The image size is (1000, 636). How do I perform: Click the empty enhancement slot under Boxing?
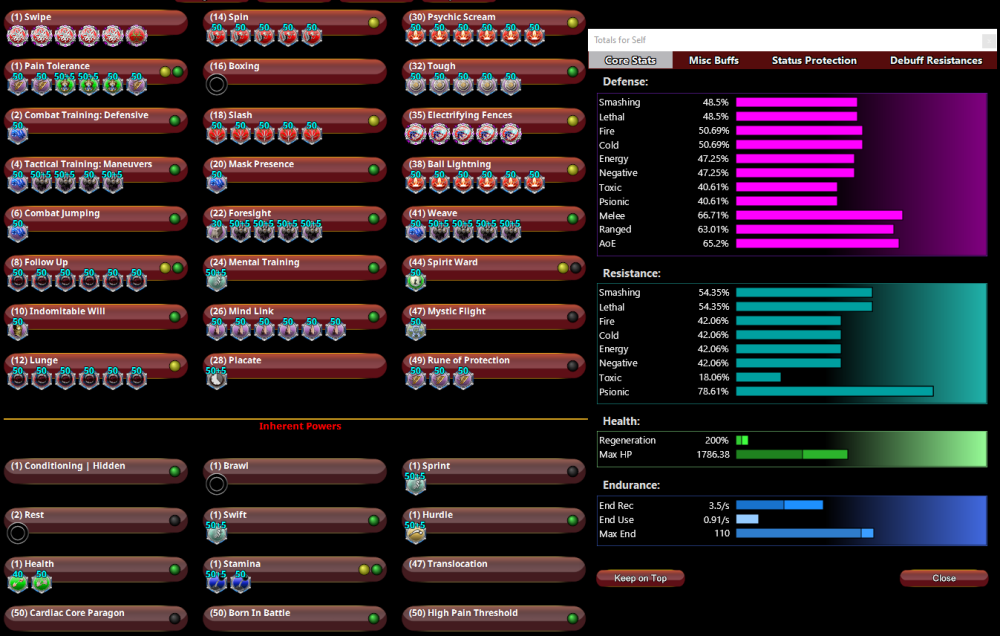tap(216, 85)
